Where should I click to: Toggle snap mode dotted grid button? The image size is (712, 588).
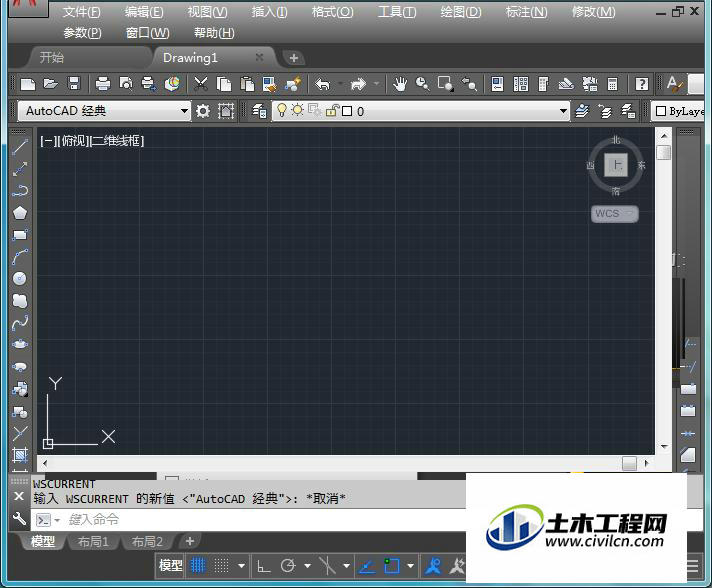[x=222, y=566]
